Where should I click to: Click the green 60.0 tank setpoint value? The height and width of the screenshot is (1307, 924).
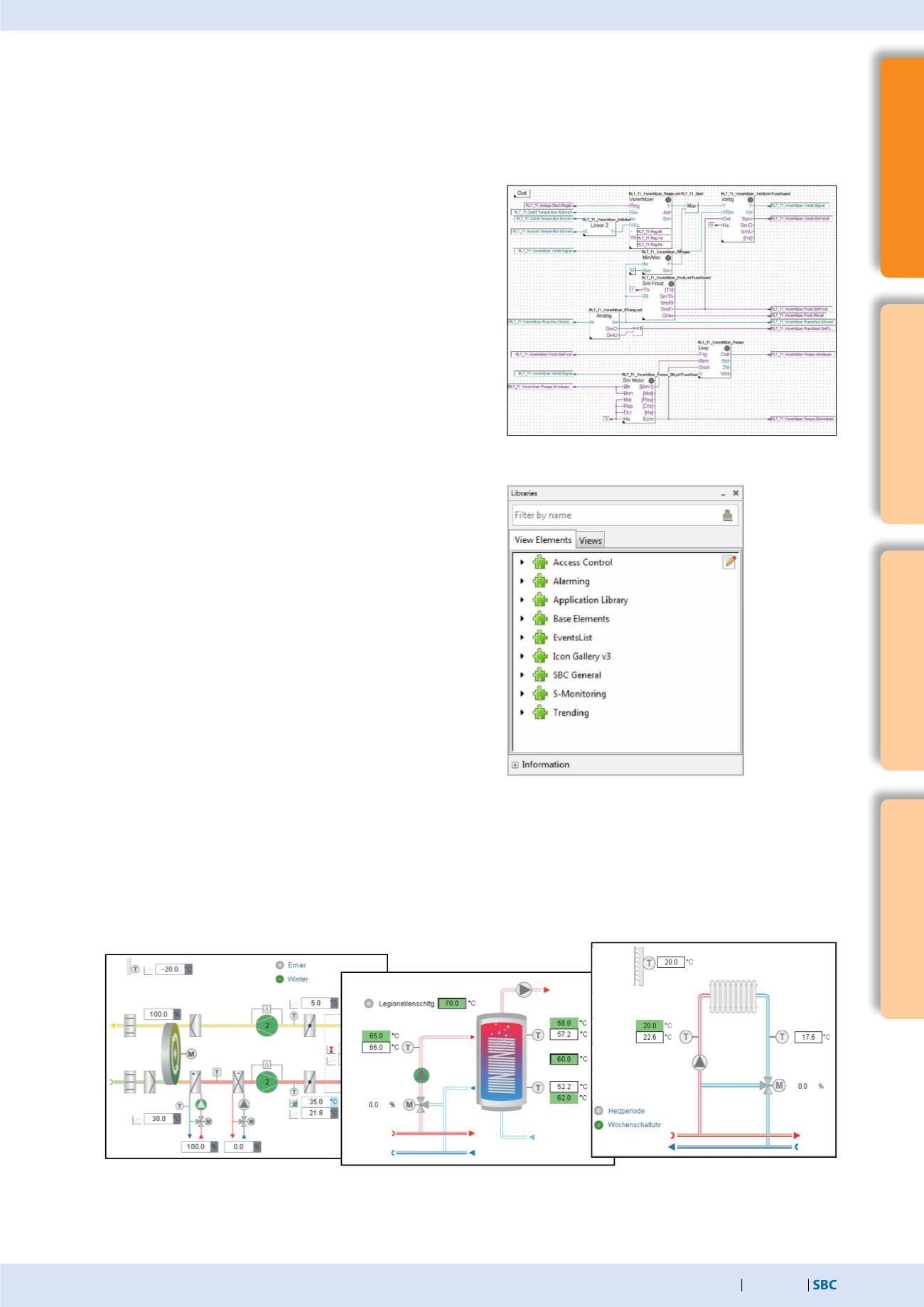pyautogui.click(x=564, y=1059)
